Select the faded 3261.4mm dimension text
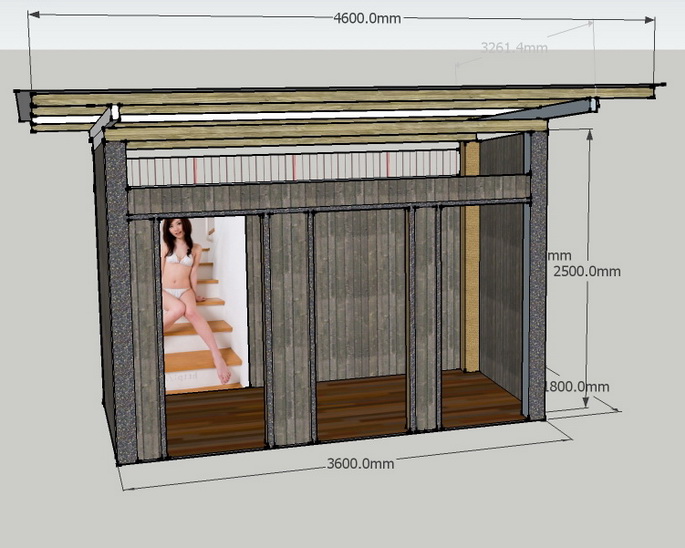Viewport: 685px width, 548px height. 514,47
